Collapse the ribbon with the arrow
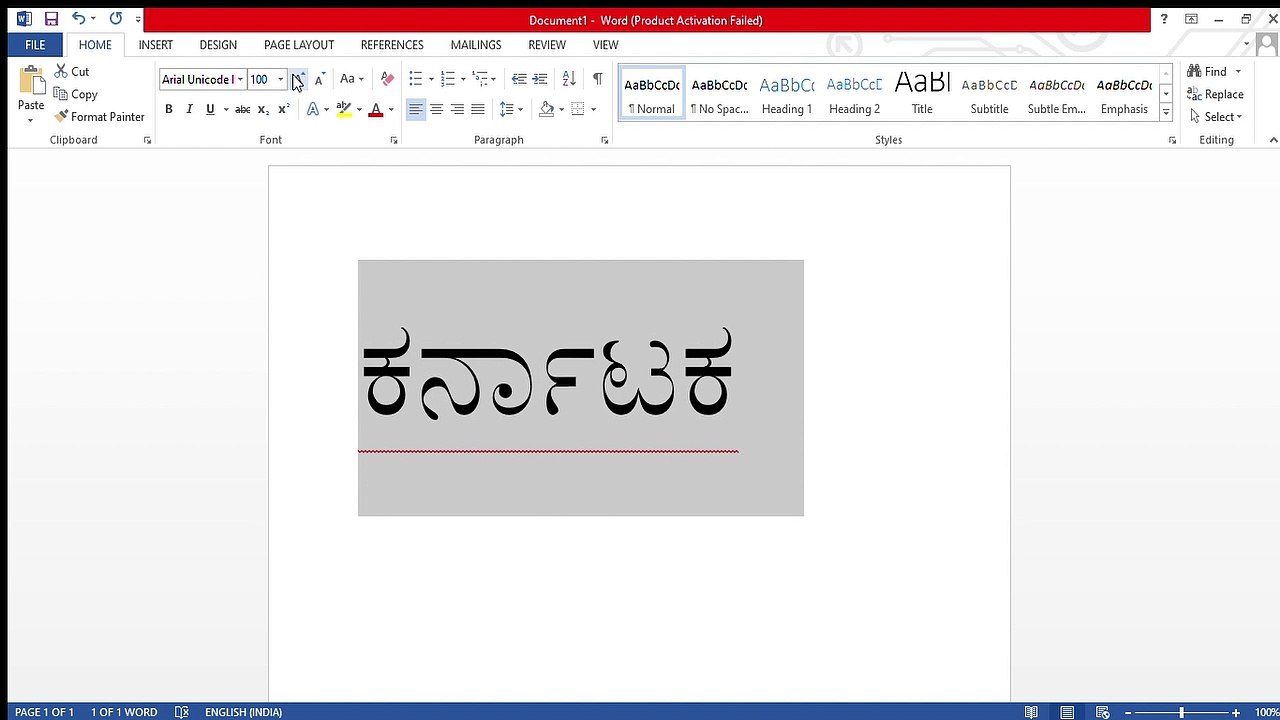 pyautogui.click(x=1273, y=140)
